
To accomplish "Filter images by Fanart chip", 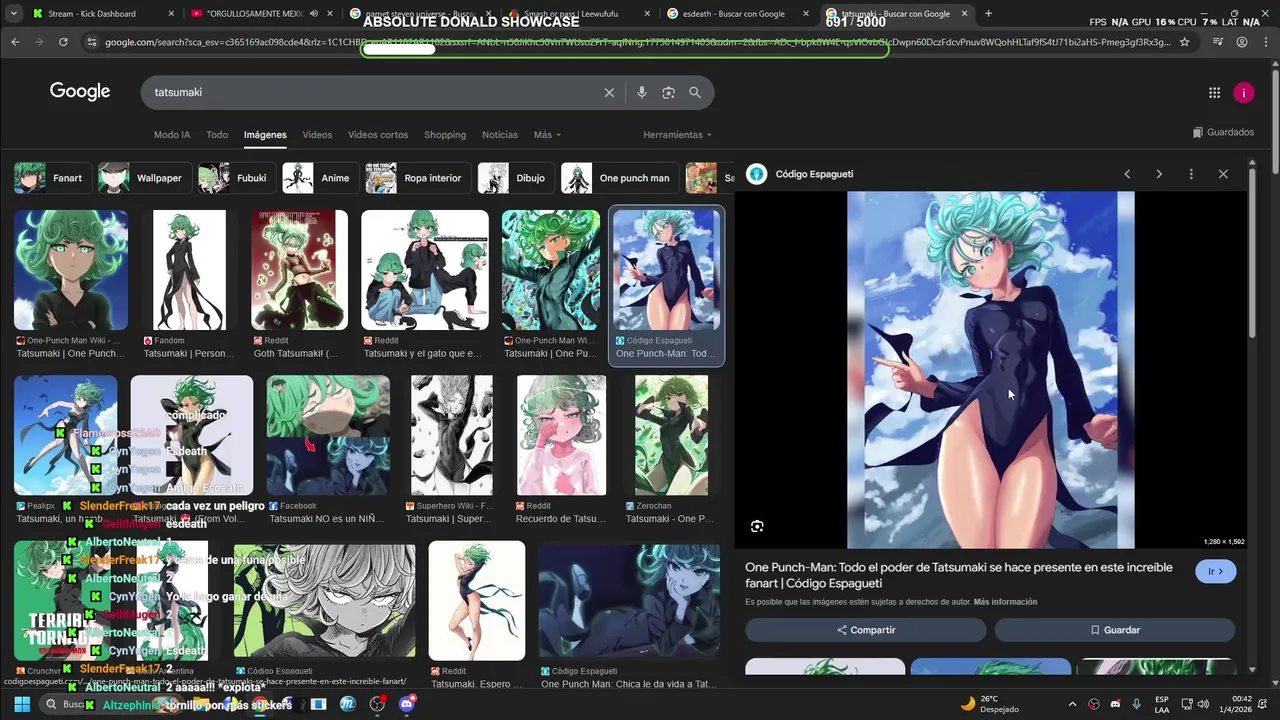I will tap(51, 178).
